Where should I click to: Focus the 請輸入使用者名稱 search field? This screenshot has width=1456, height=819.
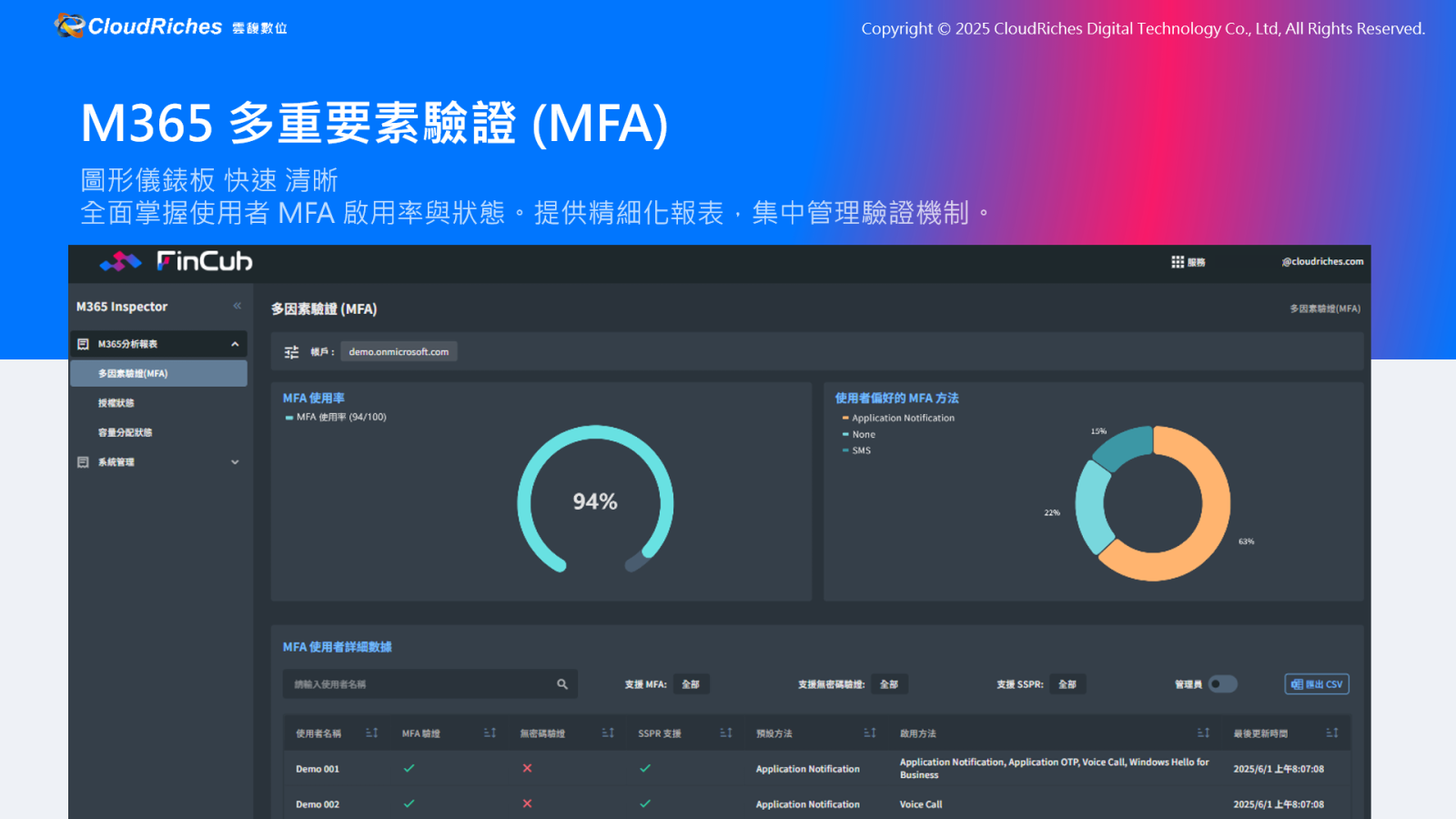430,684
